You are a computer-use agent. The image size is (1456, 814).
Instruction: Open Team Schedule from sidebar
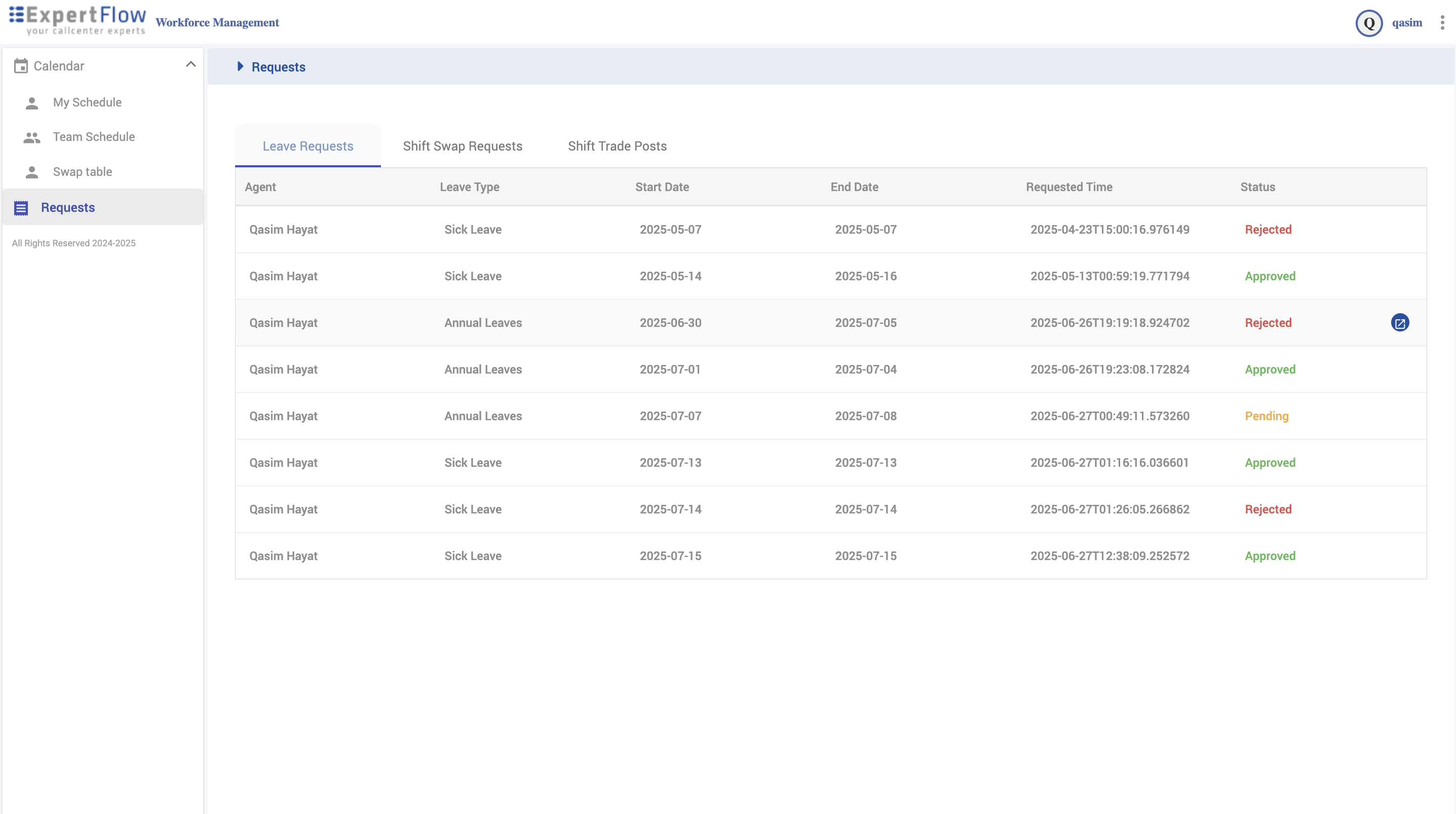(94, 137)
